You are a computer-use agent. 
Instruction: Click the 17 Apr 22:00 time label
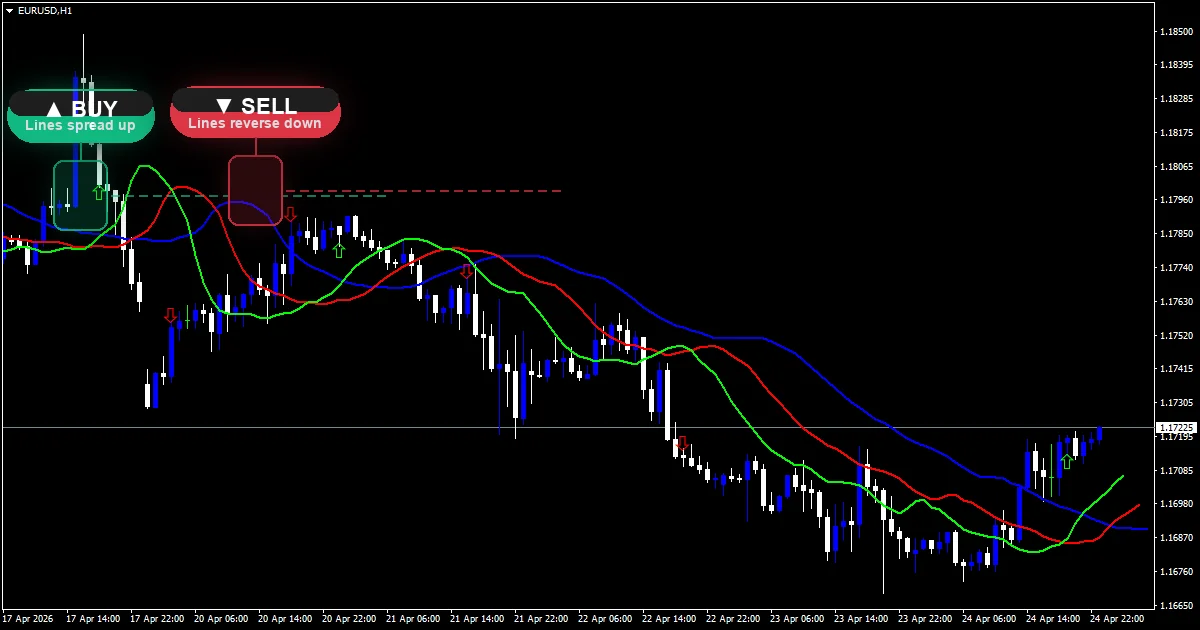point(157,619)
